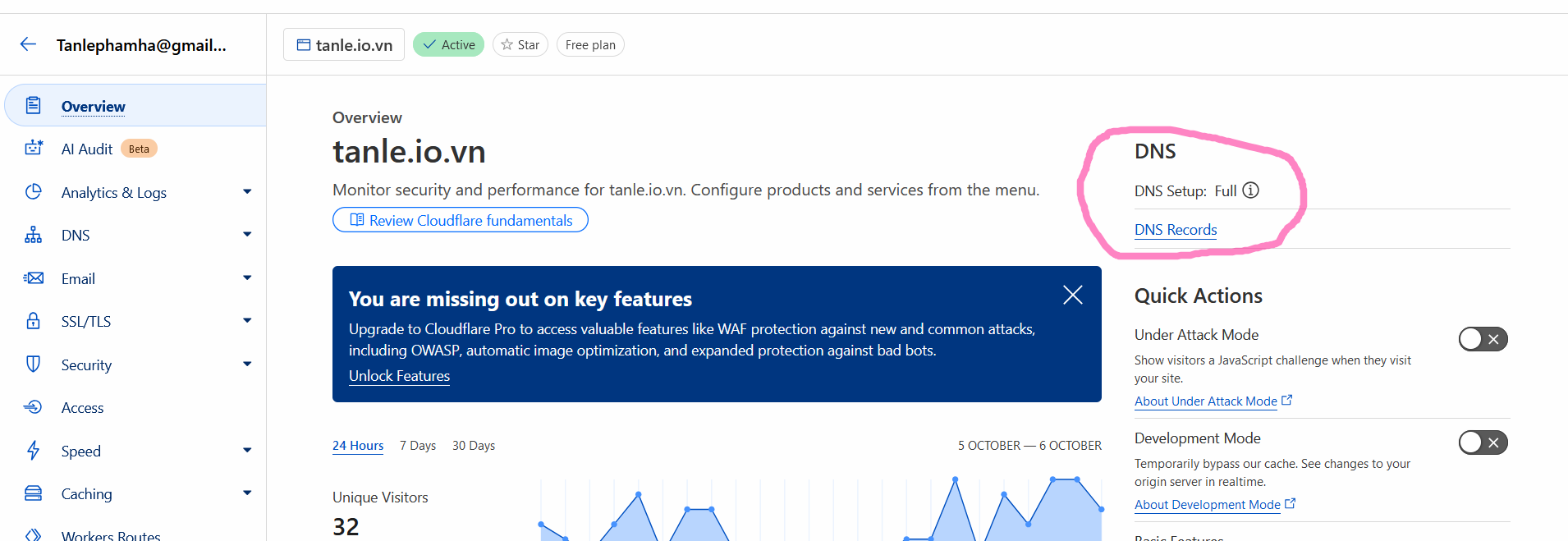Click Review Cloudflare fundamentals button
This screenshot has width=1568, height=541.
pos(461,220)
